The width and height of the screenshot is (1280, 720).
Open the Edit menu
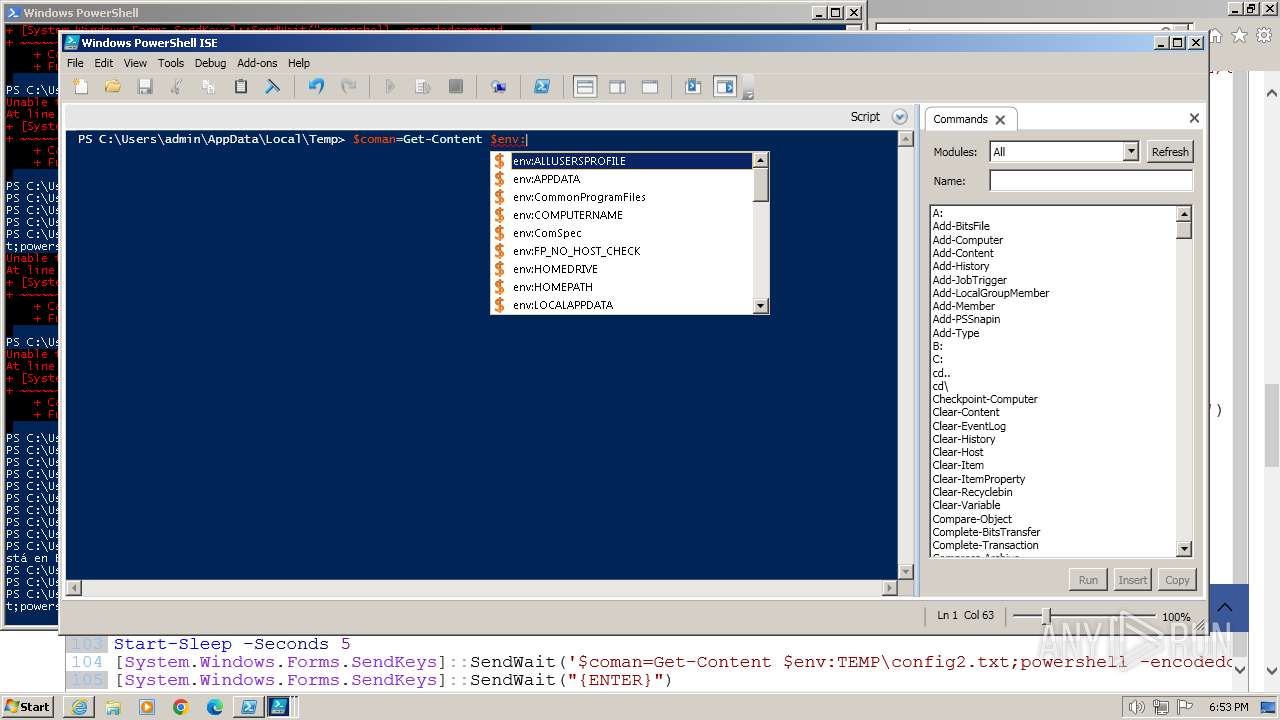104,63
